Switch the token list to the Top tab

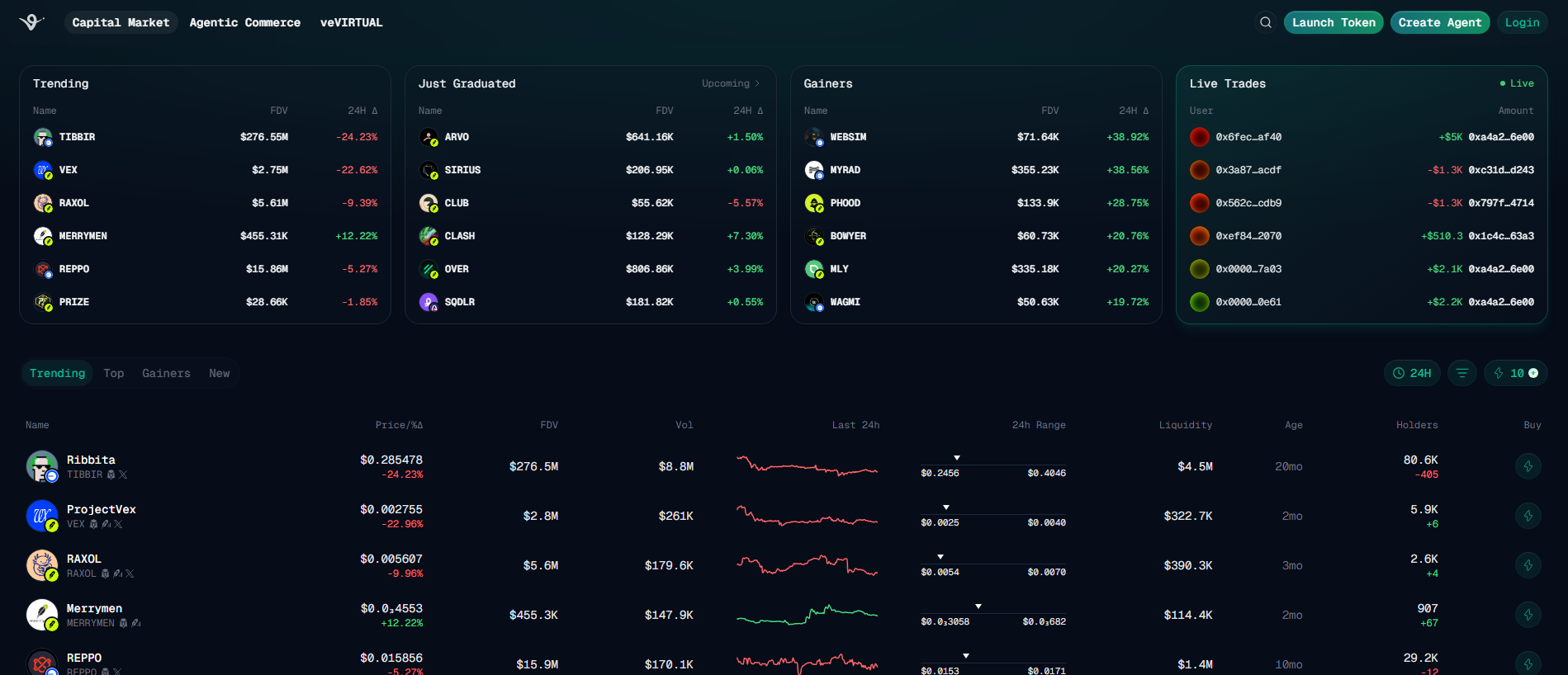114,373
